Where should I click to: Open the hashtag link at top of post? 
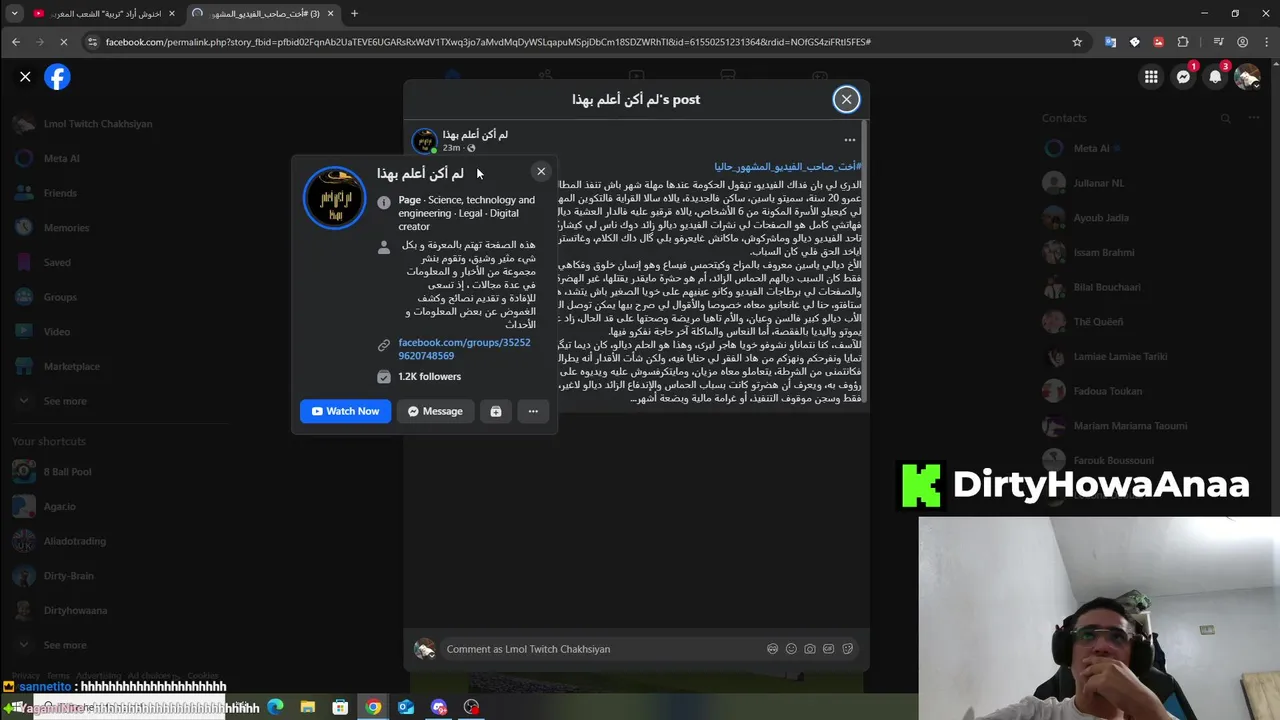(x=787, y=166)
